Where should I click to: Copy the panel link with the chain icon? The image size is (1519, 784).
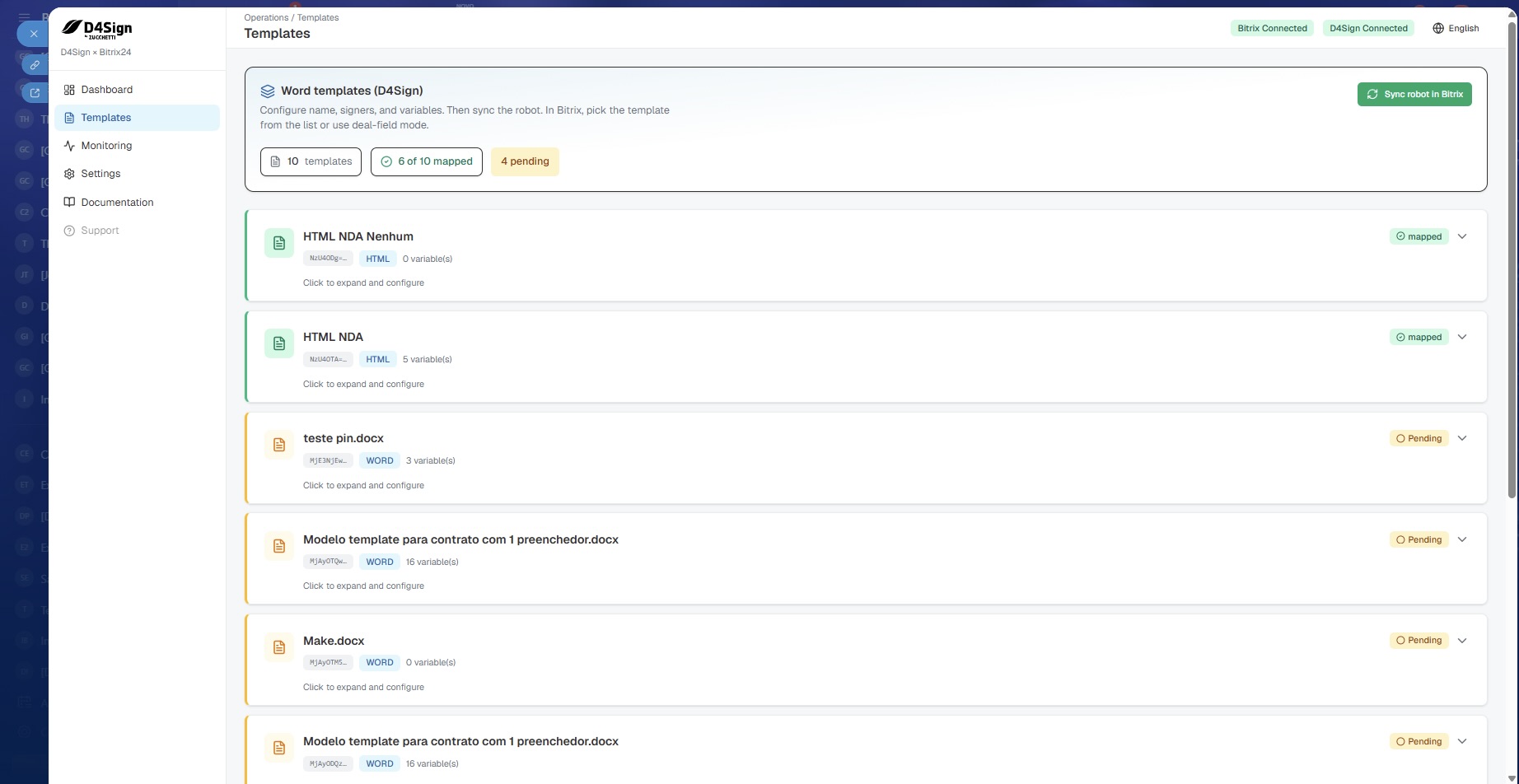(x=35, y=65)
